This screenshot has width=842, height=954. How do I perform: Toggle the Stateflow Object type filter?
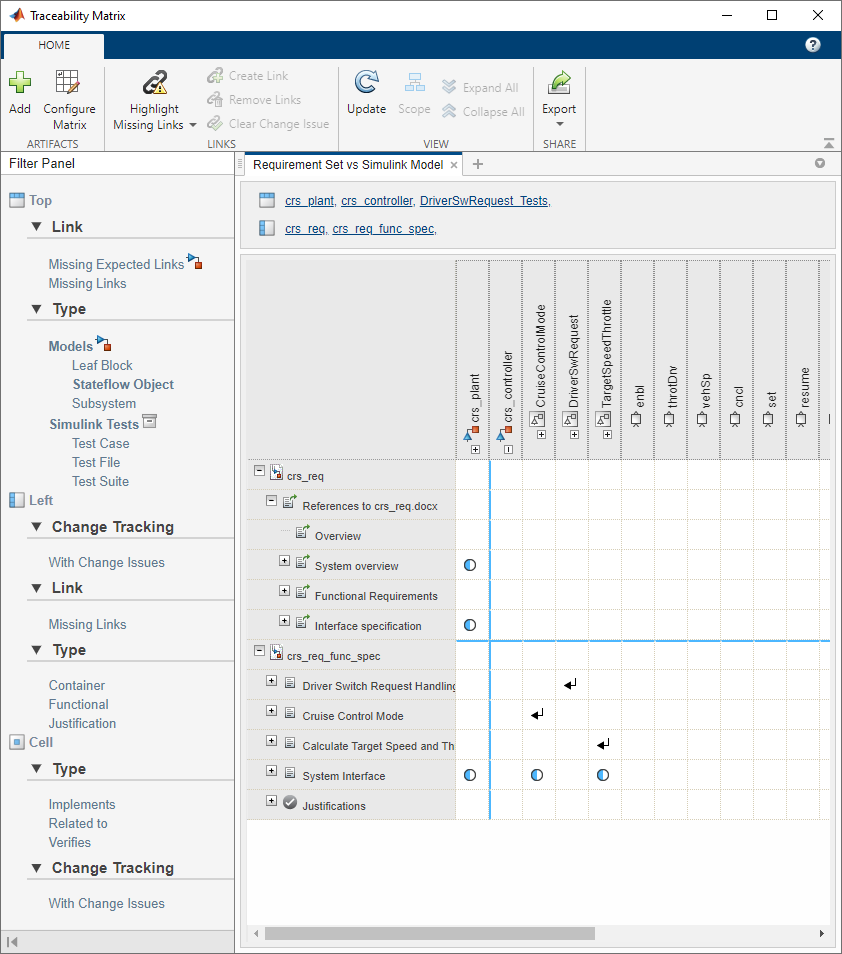tap(122, 384)
